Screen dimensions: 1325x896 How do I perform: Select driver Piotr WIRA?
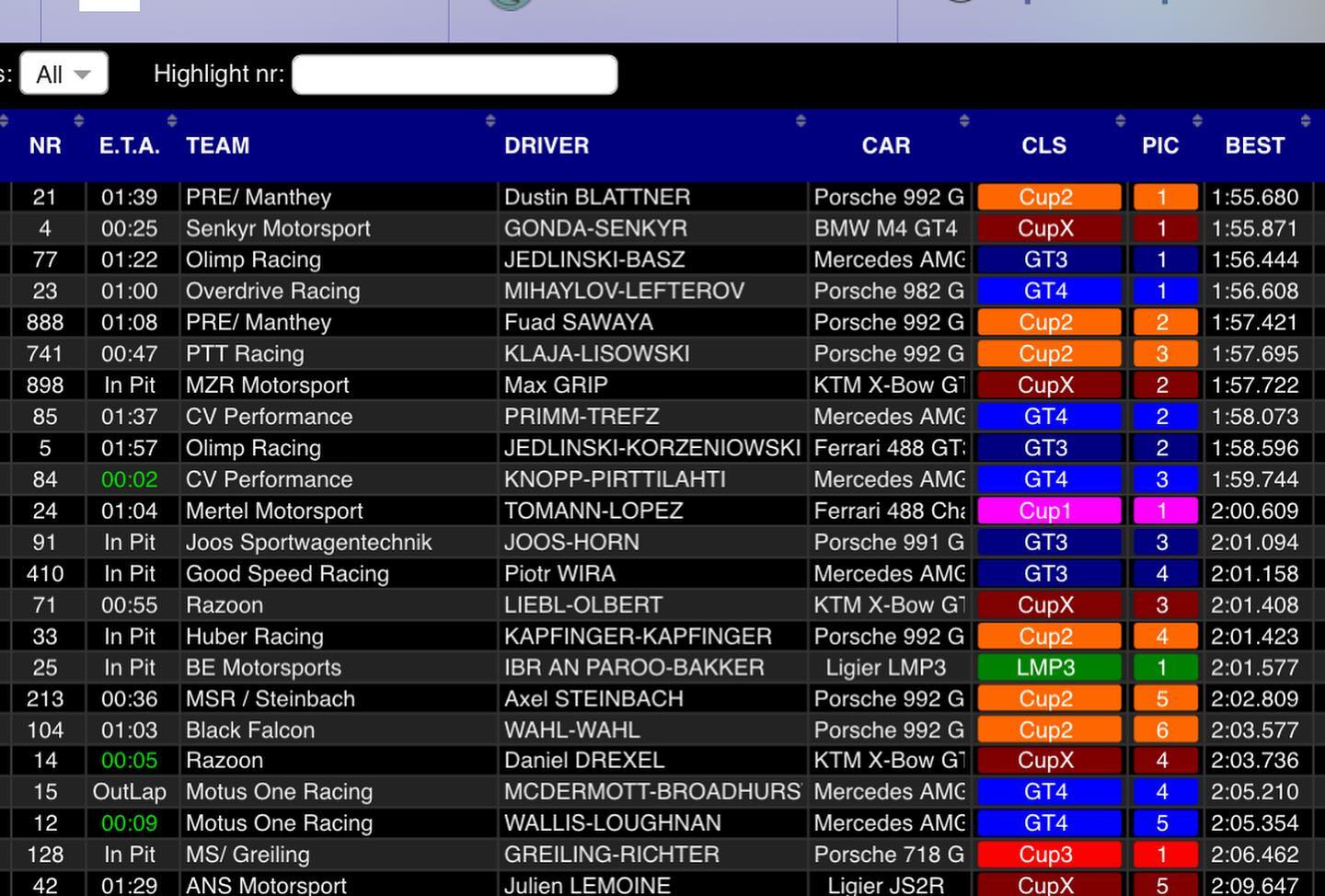pos(559,573)
